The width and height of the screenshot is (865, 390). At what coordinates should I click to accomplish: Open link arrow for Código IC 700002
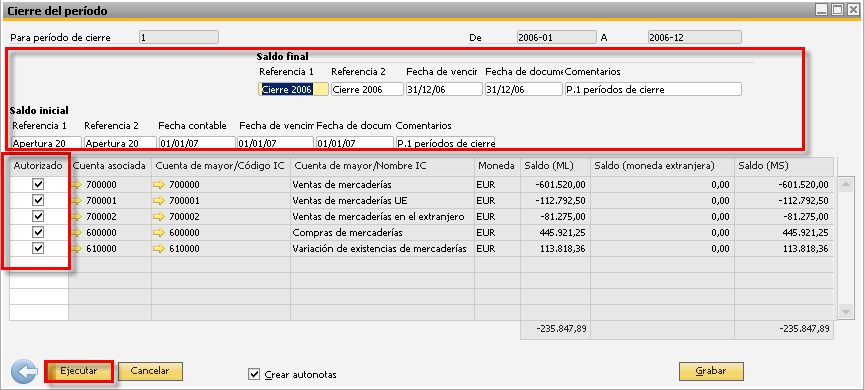pos(159,217)
